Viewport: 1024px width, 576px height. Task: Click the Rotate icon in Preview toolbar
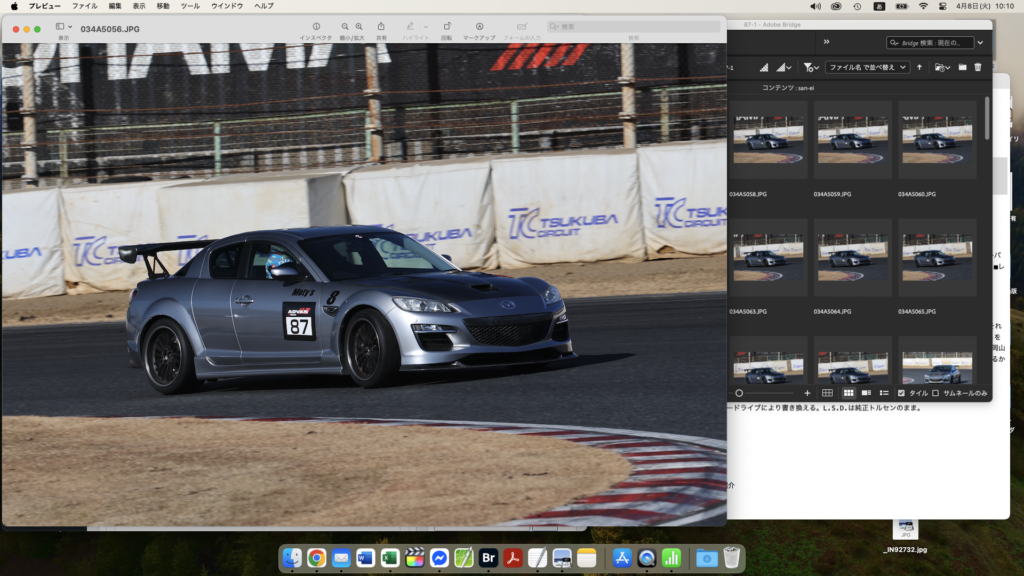[x=446, y=27]
